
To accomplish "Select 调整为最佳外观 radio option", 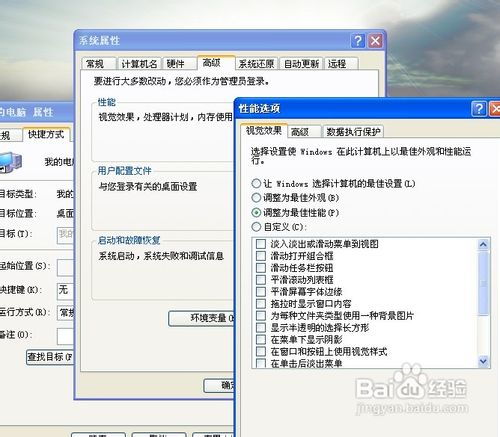I will pyautogui.click(x=256, y=198).
